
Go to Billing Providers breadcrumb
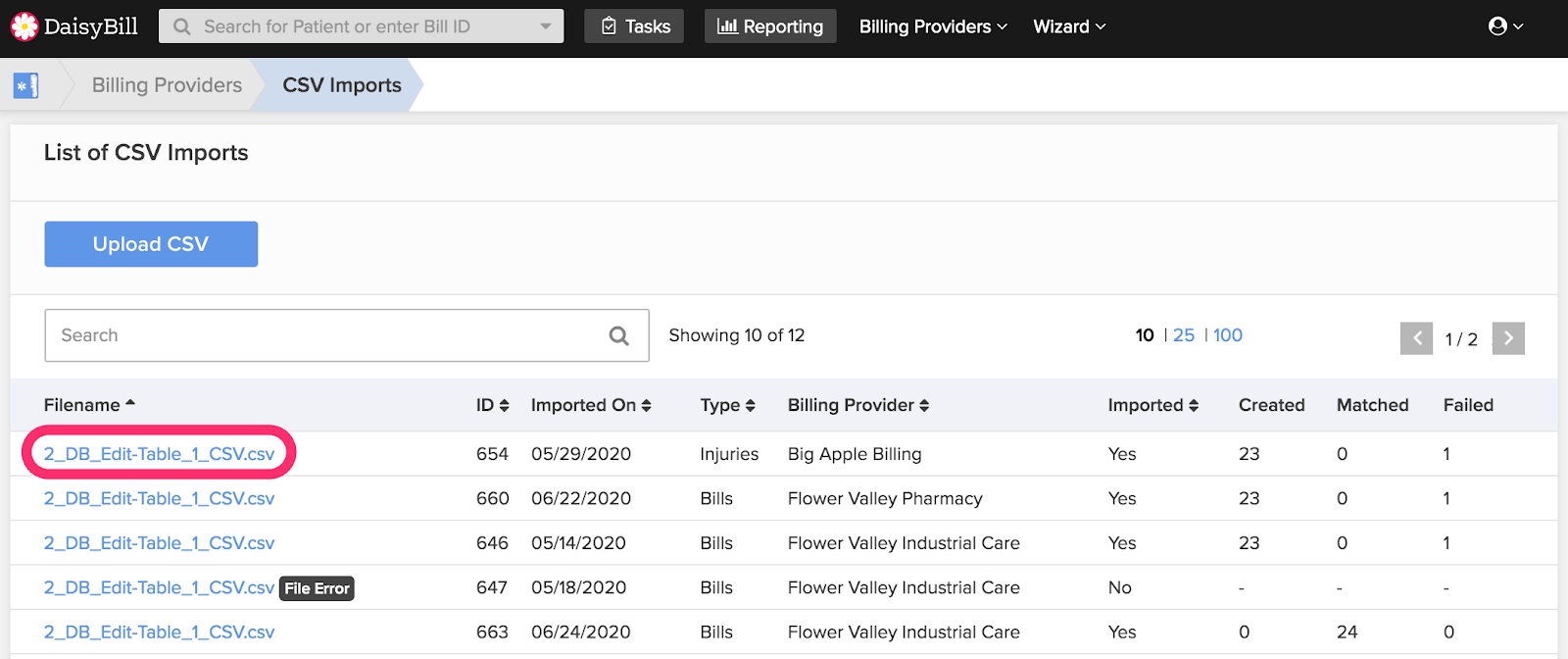(x=167, y=85)
